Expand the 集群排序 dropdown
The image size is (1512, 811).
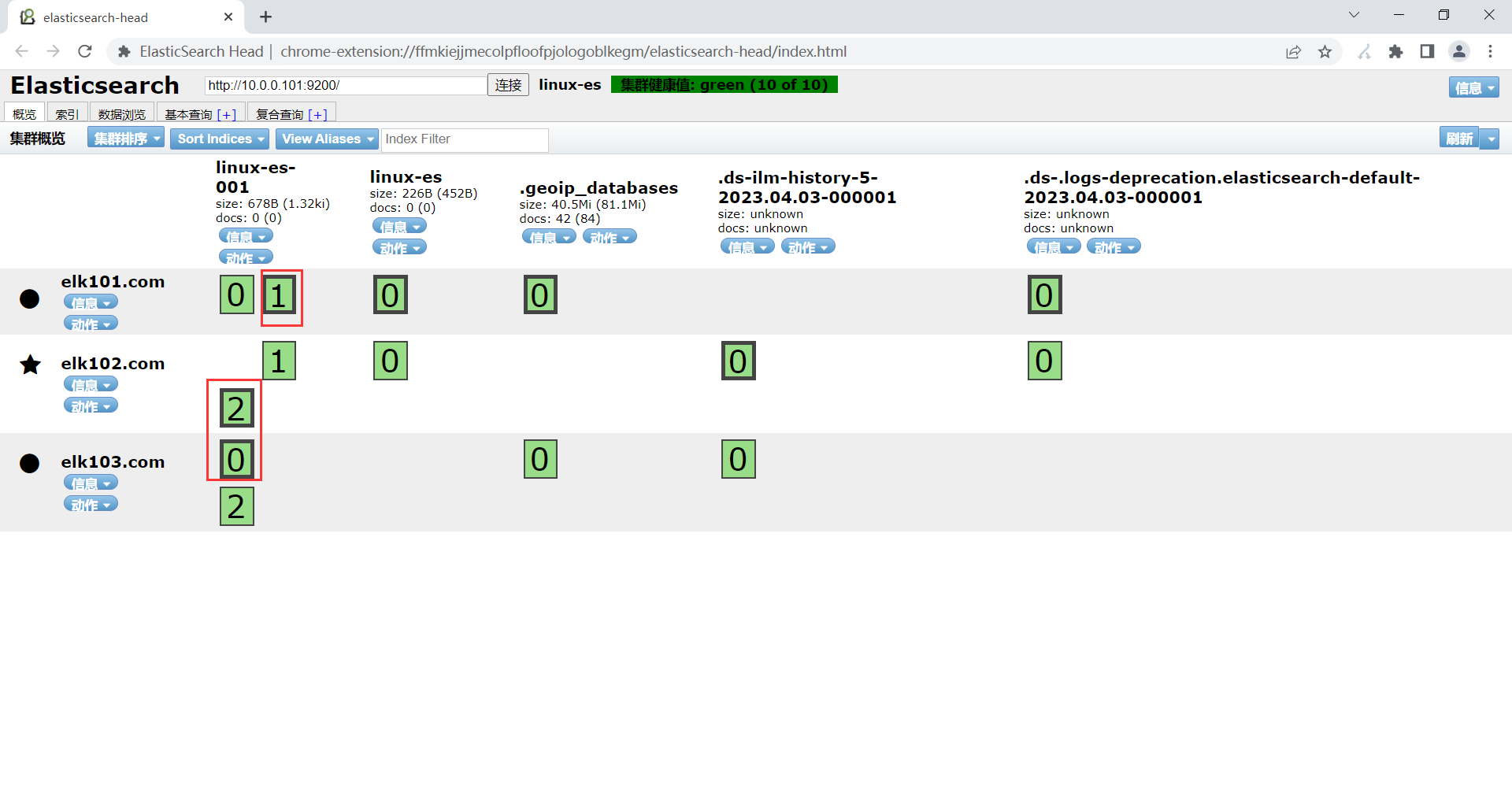(x=126, y=139)
